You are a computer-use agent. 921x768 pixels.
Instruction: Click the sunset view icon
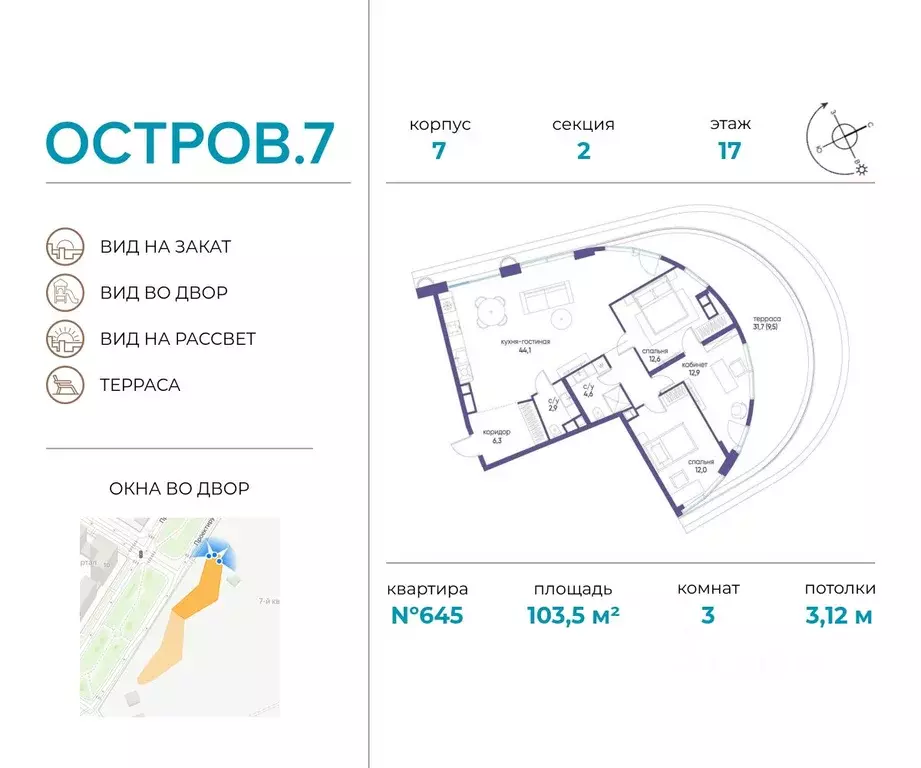pyautogui.click(x=65, y=247)
